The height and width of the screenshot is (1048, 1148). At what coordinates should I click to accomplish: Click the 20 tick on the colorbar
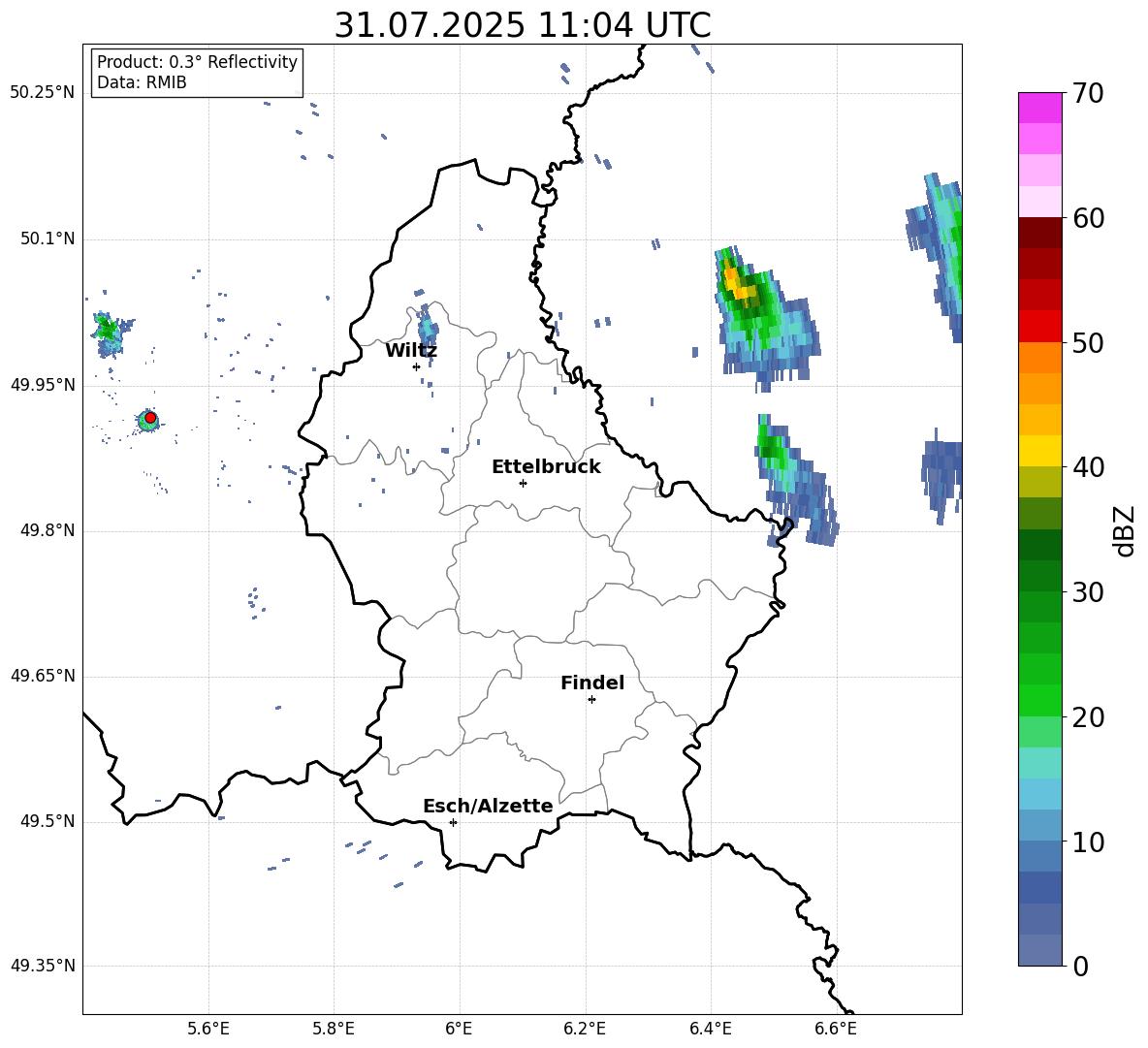click(1087, 717)
